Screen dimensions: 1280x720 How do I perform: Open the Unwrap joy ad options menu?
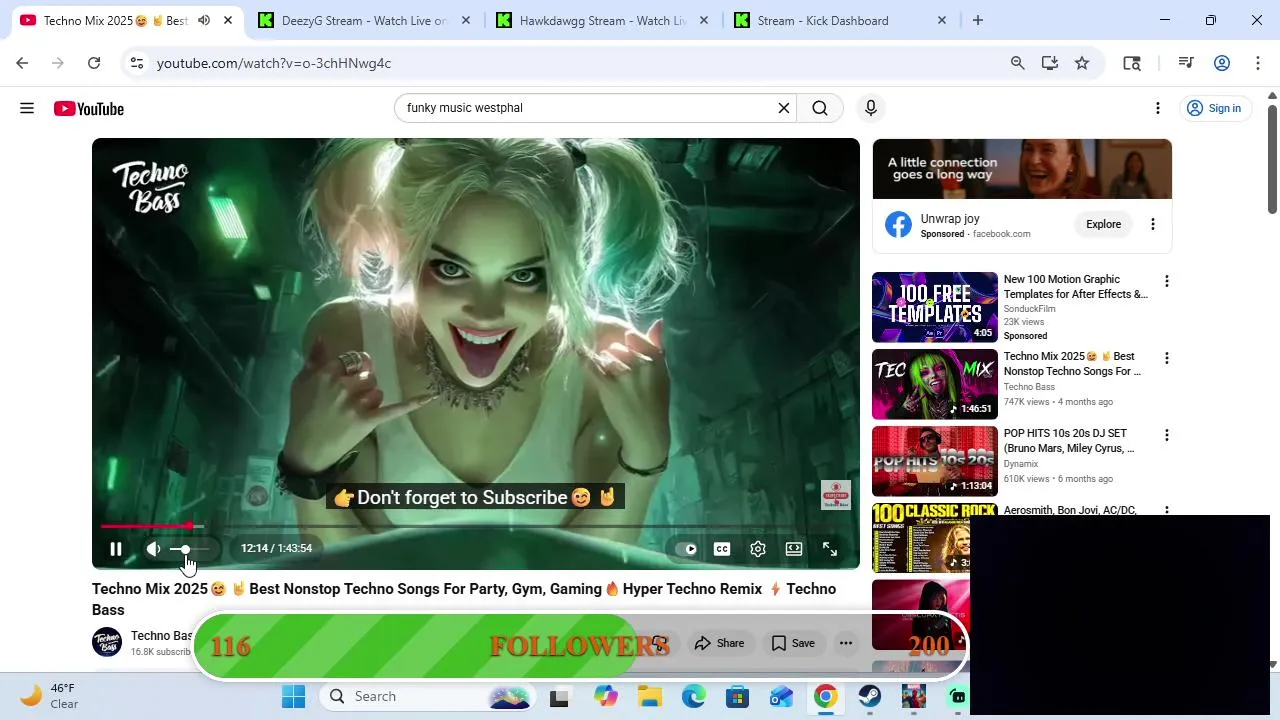coord(1153,224)
